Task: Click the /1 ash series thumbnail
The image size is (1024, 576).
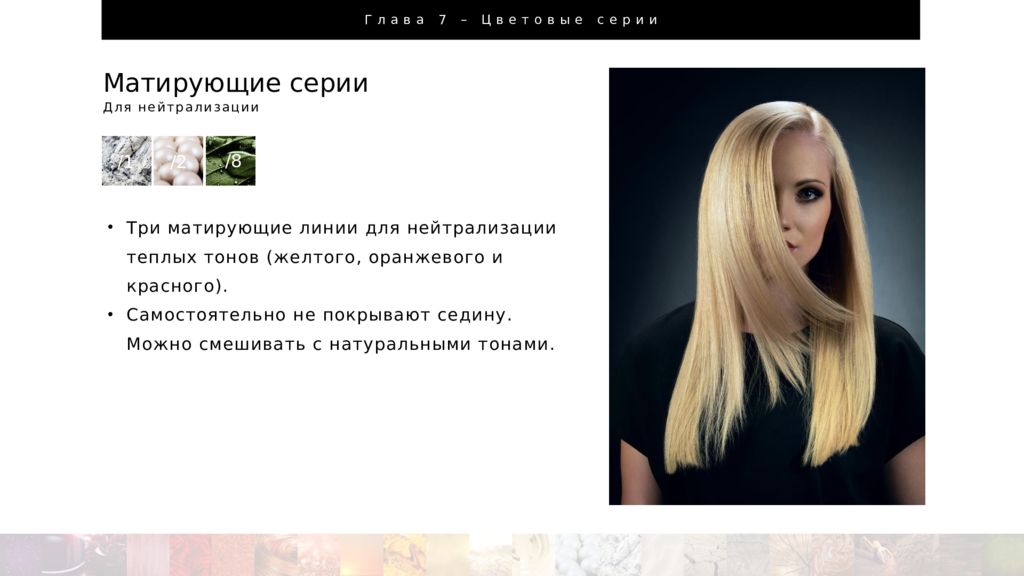Action: tap(127, 161)
